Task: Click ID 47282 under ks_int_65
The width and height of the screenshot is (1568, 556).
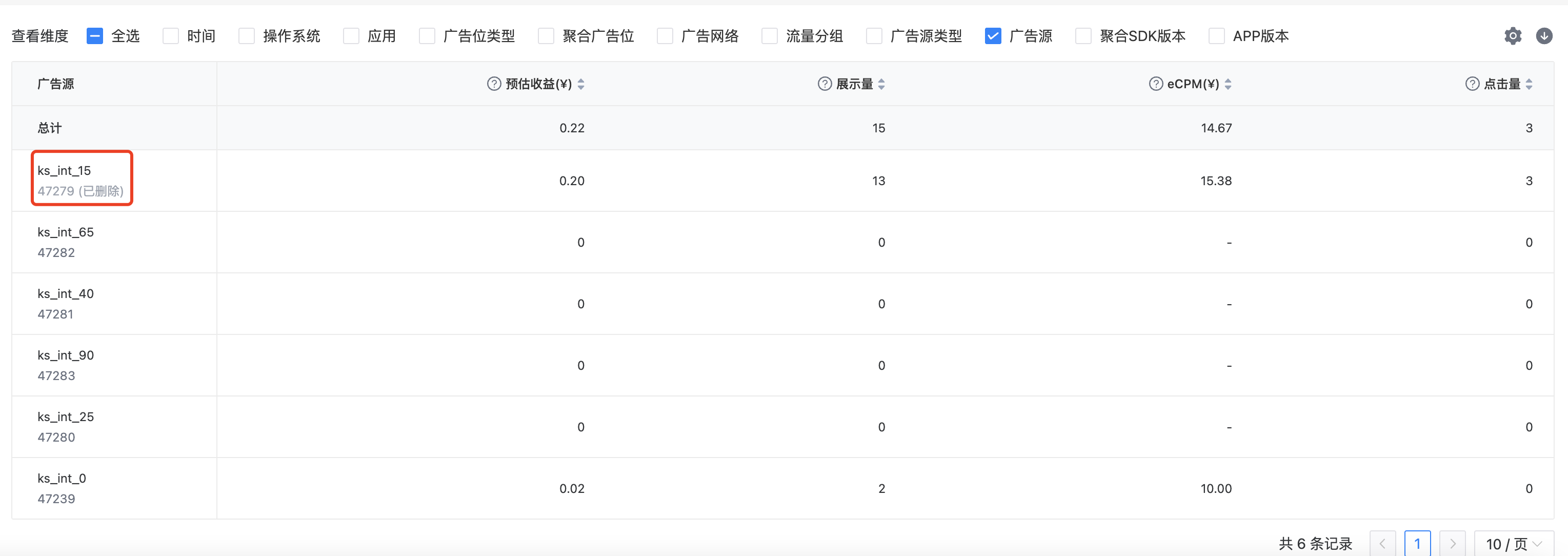Action: (56, 253)
